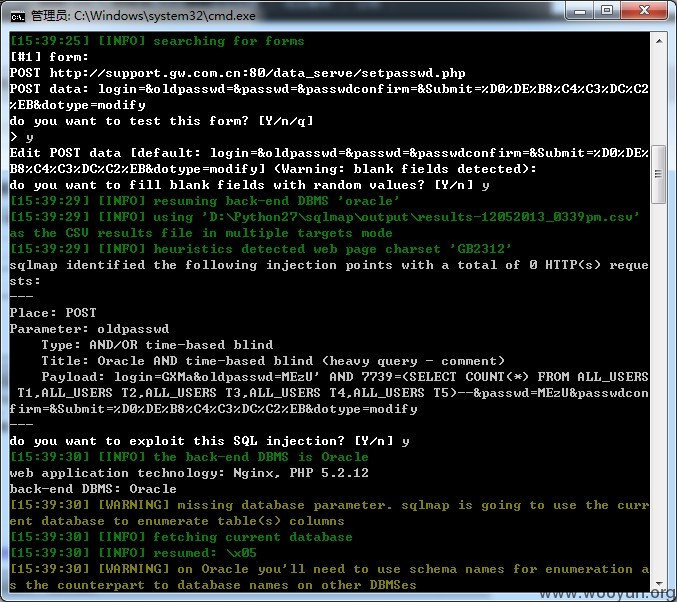Click 'do you want to exploit this SQL injection?' line
This screenshot has width=677, height=602.
tap(209, 440)
